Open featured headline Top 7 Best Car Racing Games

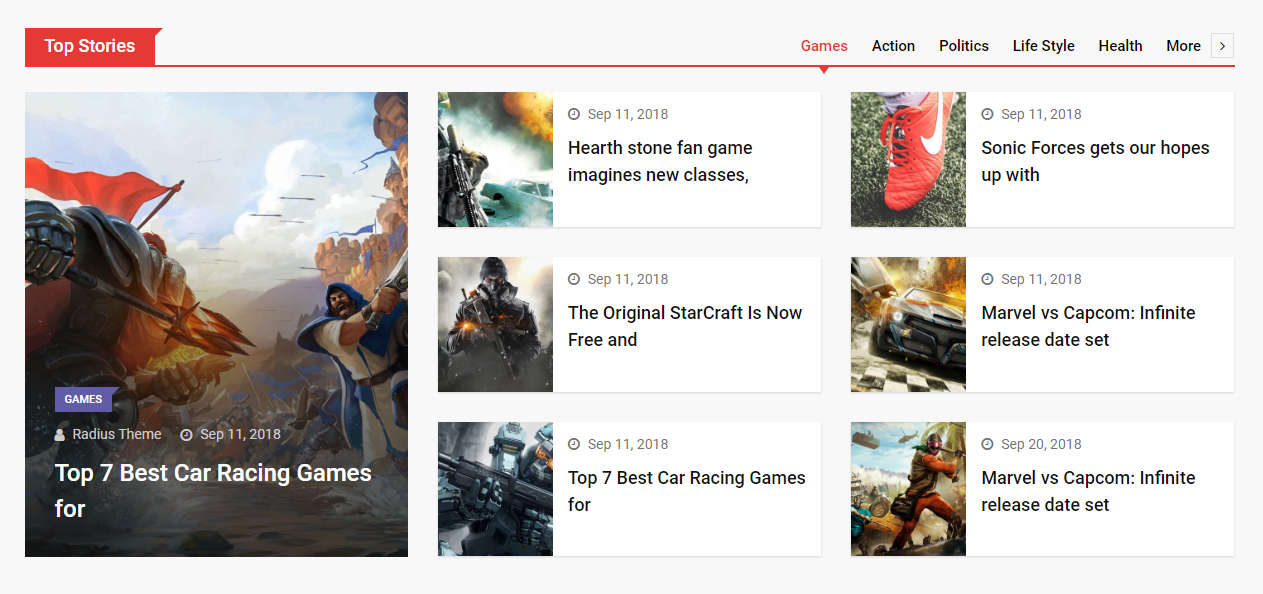(x=213, y=491)
